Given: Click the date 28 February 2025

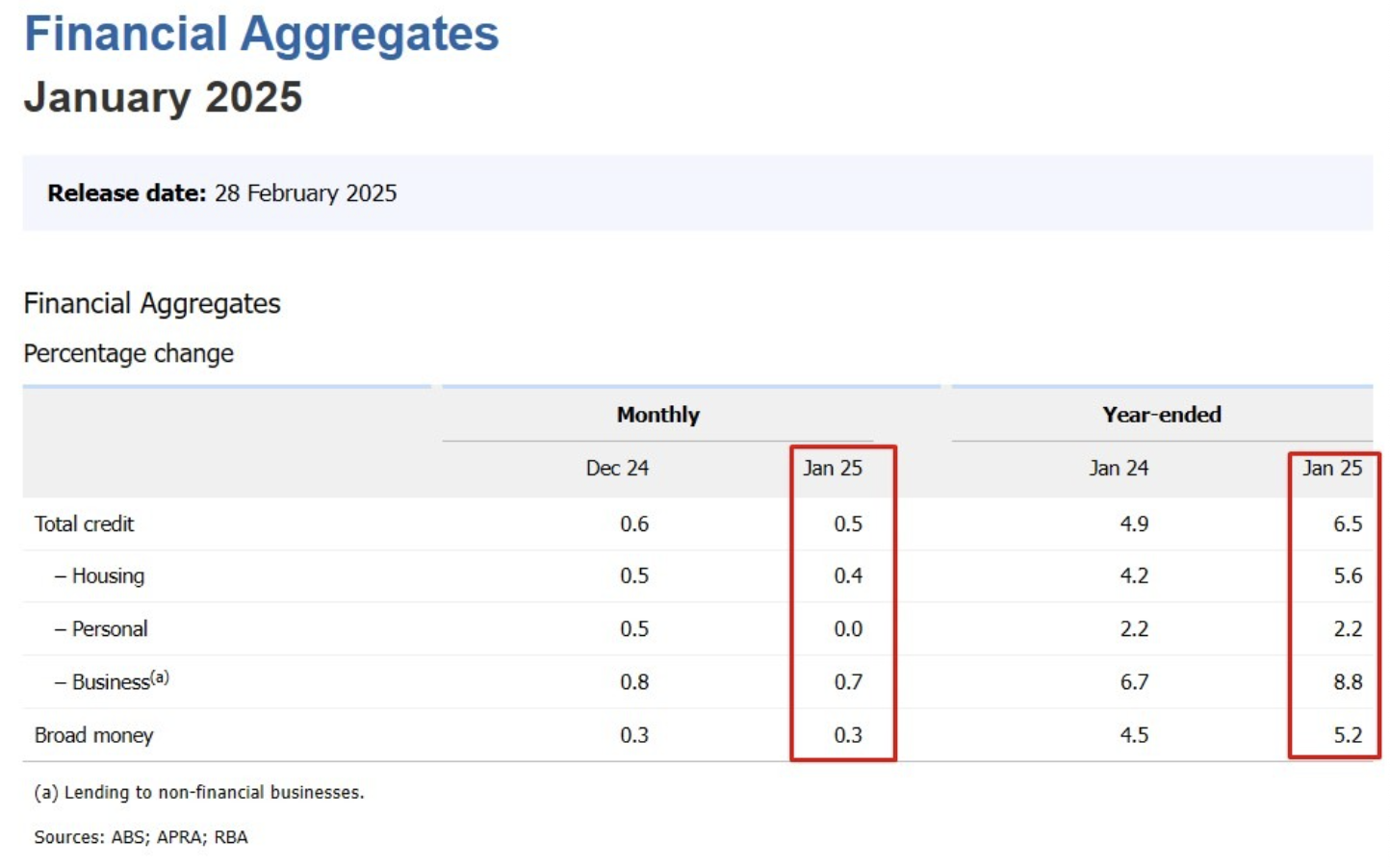Looking at the screenshot, I should pyautogui.click(x=305, y=192).
